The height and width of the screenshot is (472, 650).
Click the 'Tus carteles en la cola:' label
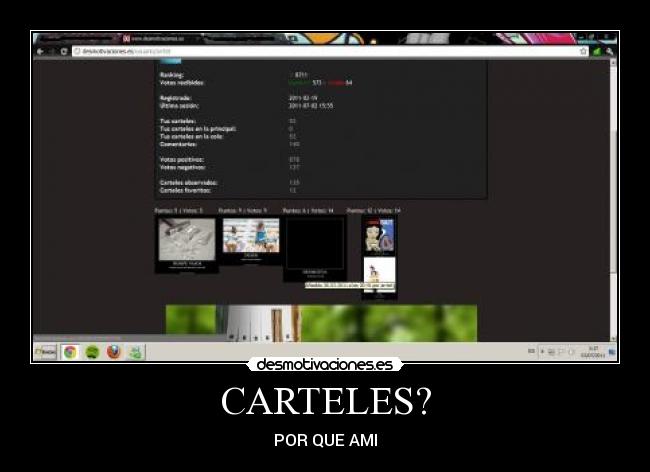click(192, 137)
